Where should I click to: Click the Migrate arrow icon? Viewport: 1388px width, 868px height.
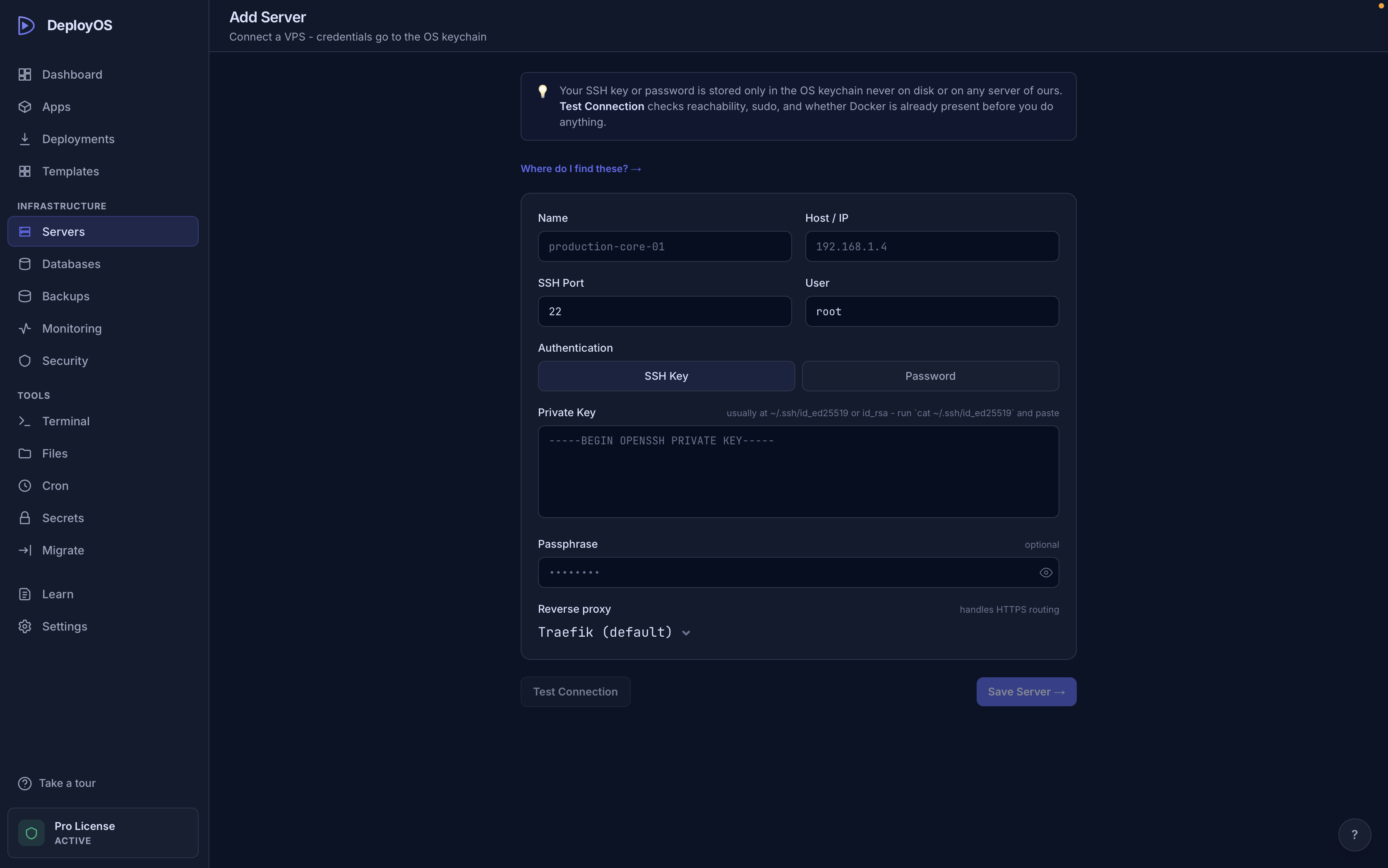tap(25, 550)
